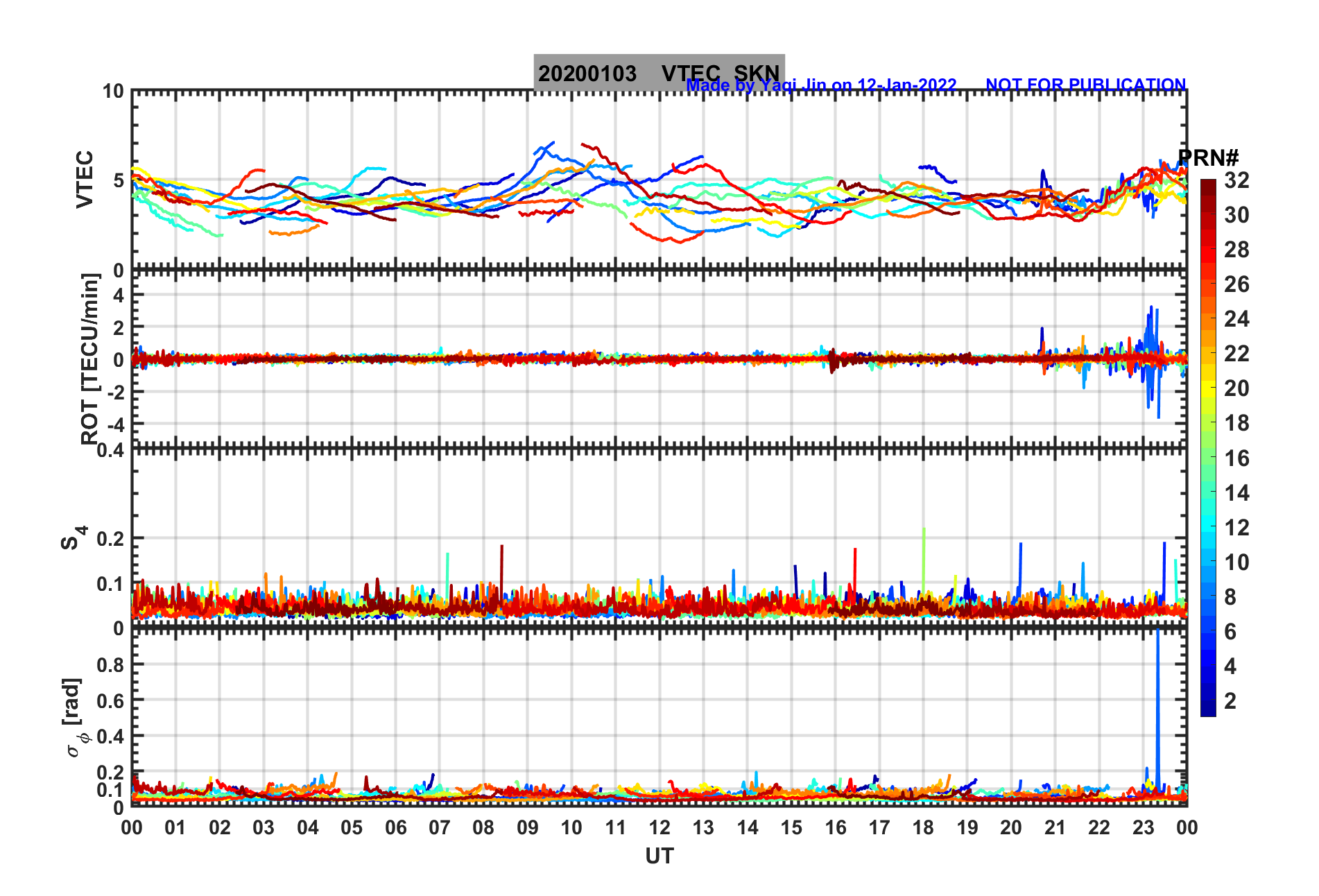The width and height of the screenshot is (1319, 896).
Task: Select the "2" tick on PRN colorbar
Action: click(x=1230, y=701)
